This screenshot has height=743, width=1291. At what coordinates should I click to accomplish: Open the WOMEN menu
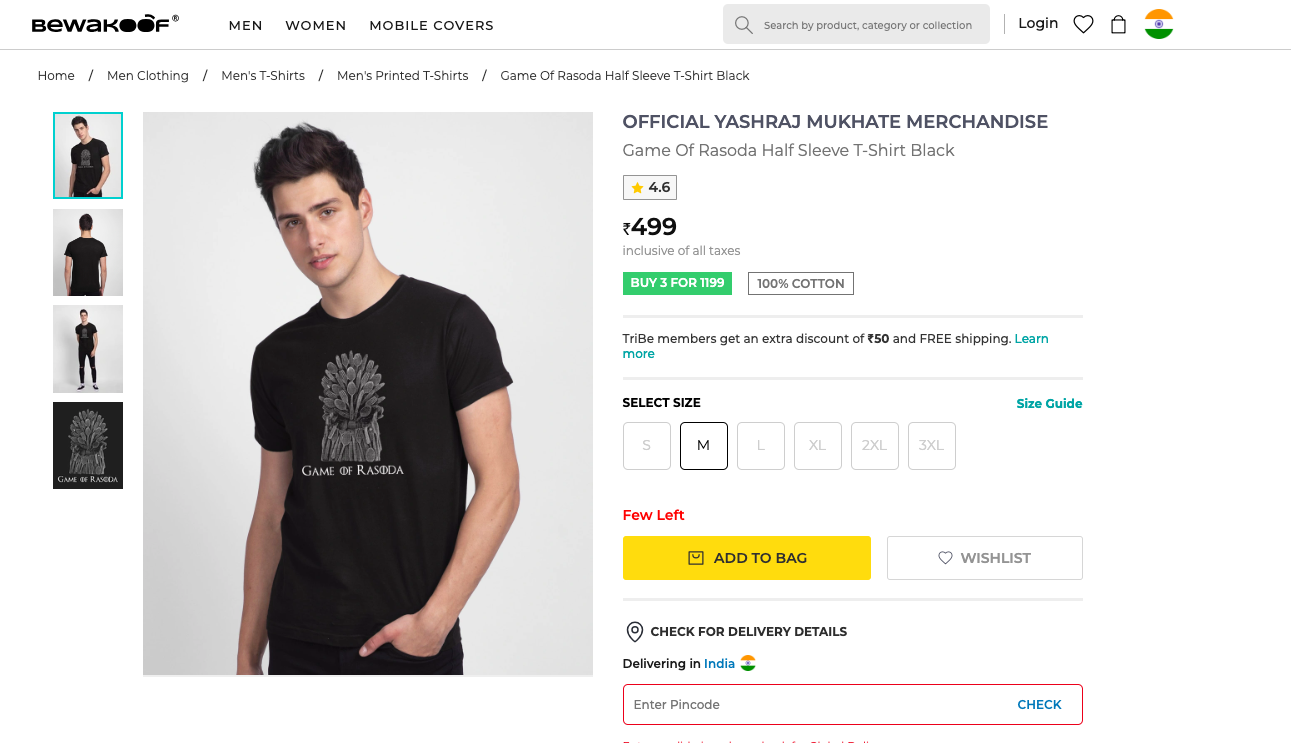pos(316,25)
